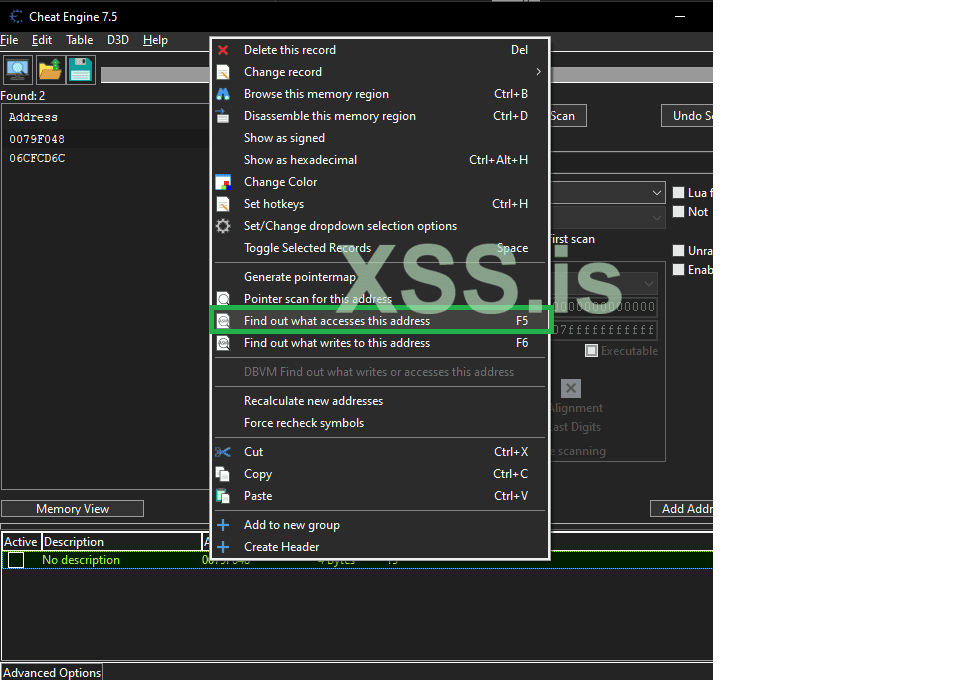Open the Table menu
The image size is (957, 680).
[79, 40]
